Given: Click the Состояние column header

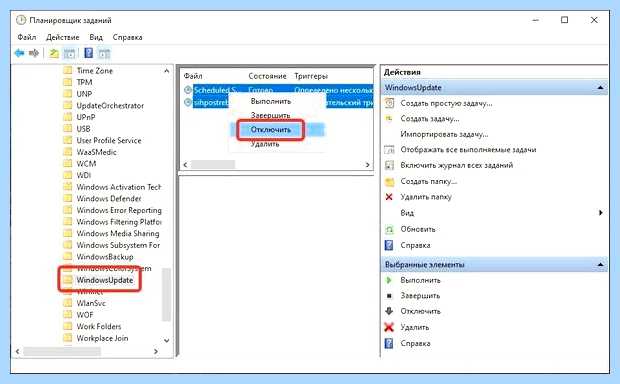Looking at the screenshot, I should (x=267, y=76).
